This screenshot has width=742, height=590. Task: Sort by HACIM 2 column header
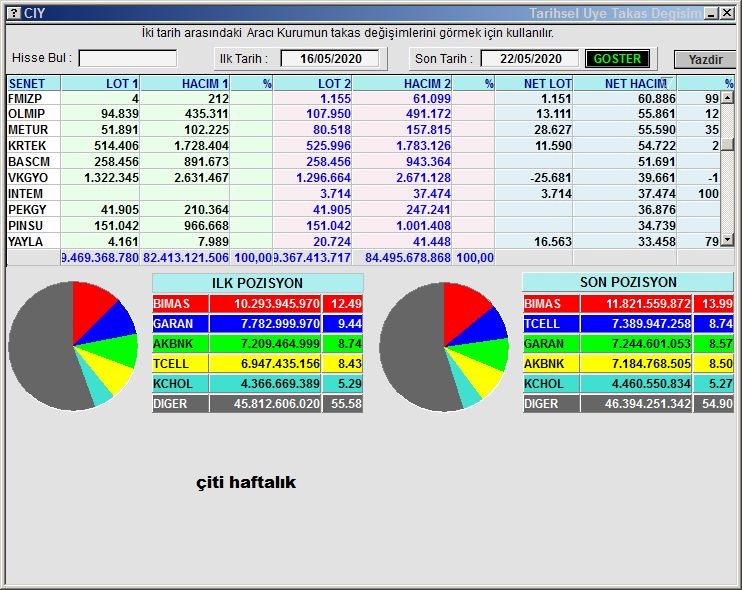[x=402, y=84]
